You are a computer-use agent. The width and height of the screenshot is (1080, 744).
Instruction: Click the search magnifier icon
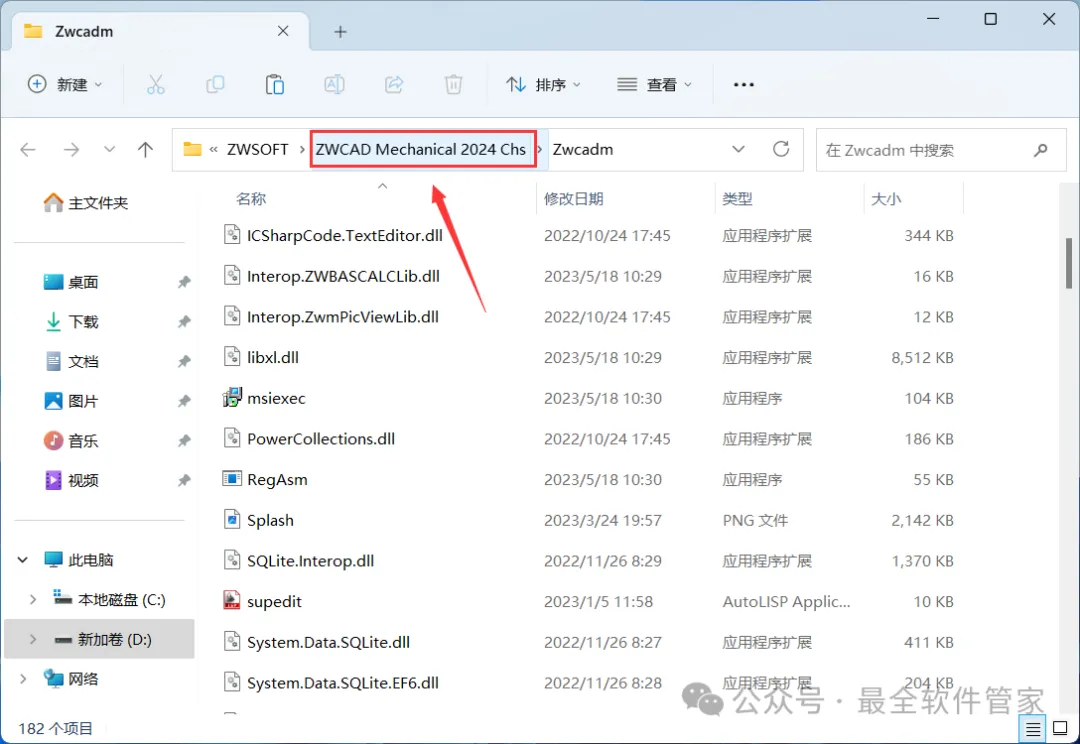click(x=1041, y=149)
